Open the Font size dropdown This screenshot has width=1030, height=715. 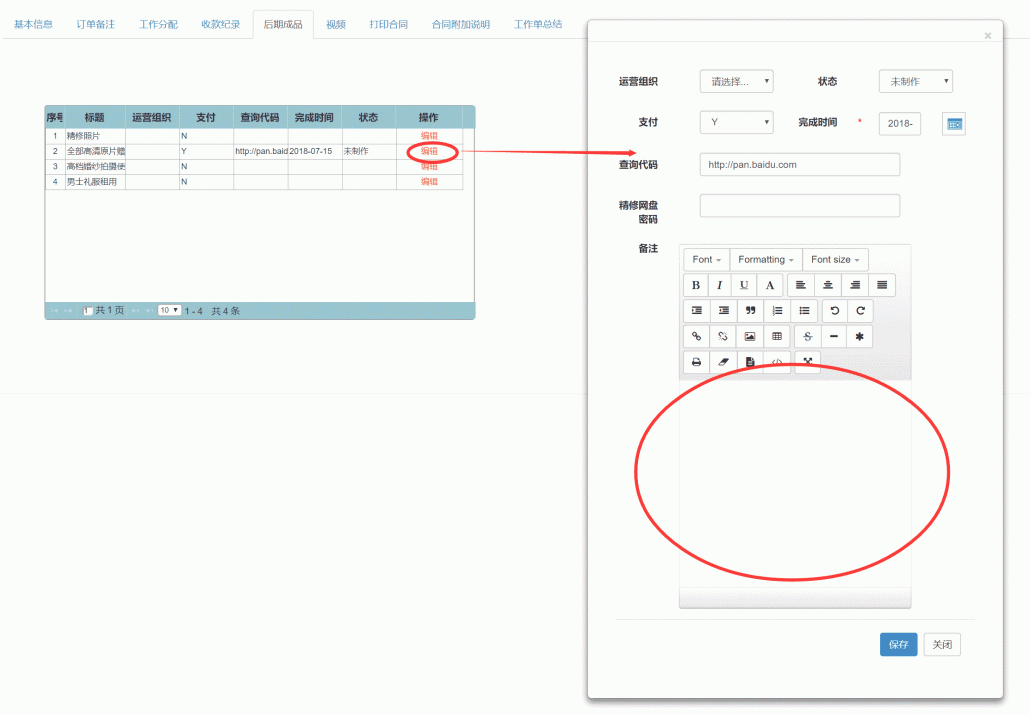pyautogui.click(x=835, y=260)
